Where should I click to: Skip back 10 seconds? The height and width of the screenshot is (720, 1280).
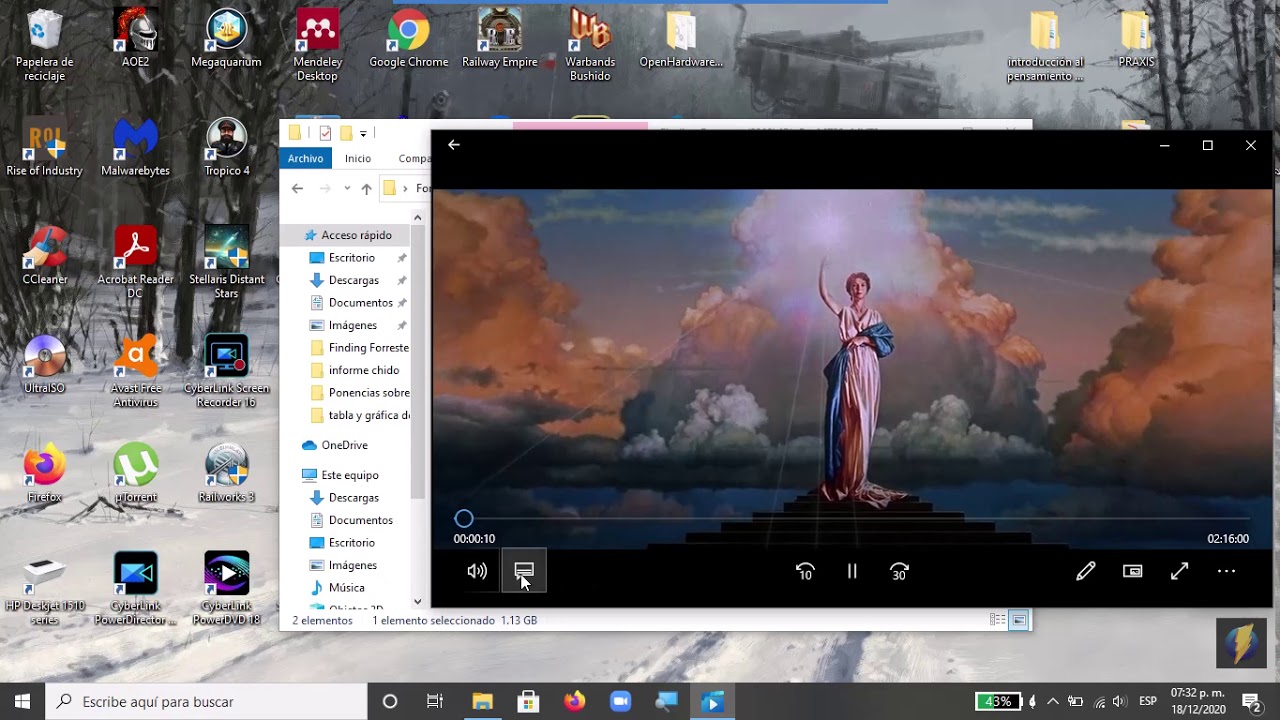(805, 571)
